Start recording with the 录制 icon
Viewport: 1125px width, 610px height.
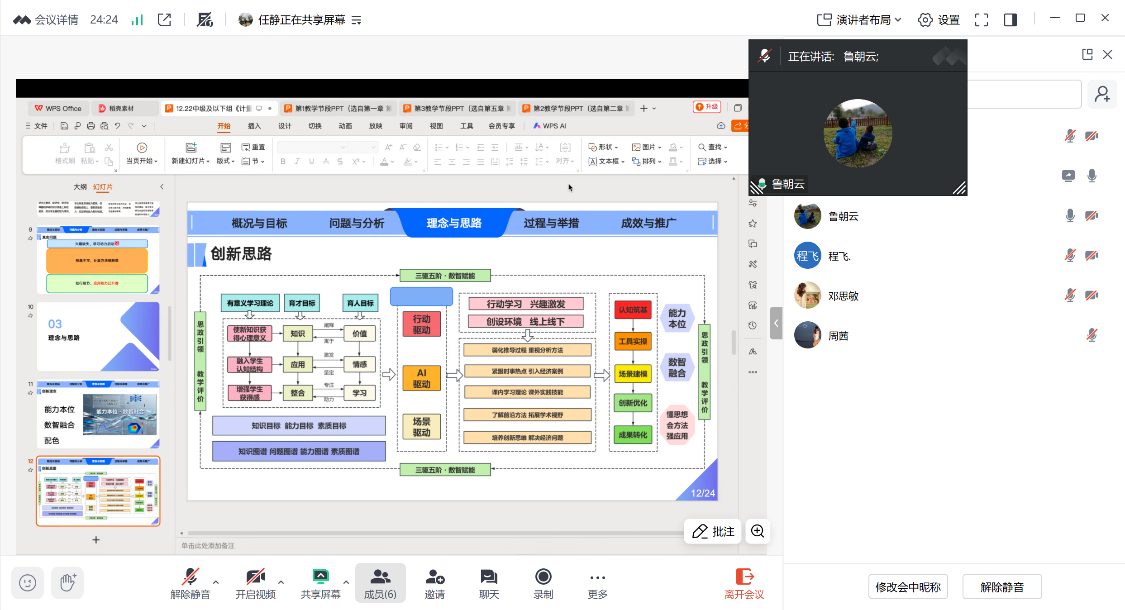tap(543, 583)
